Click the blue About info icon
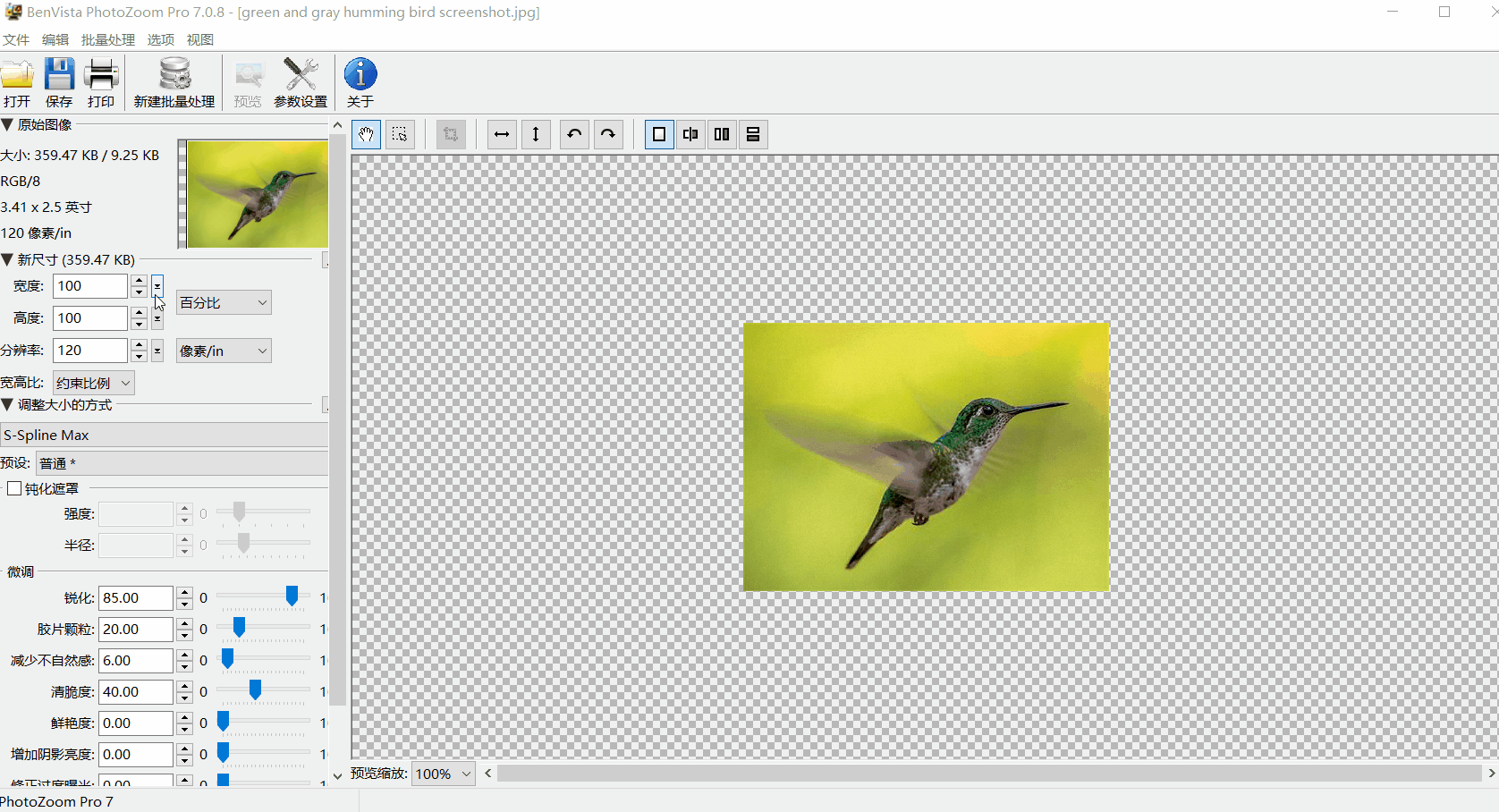Viewport: 1499px width, 812px height. click(360, 82)
